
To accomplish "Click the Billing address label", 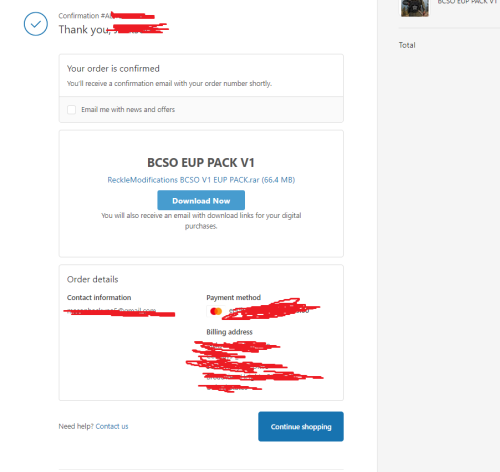I will coord(229,332).
